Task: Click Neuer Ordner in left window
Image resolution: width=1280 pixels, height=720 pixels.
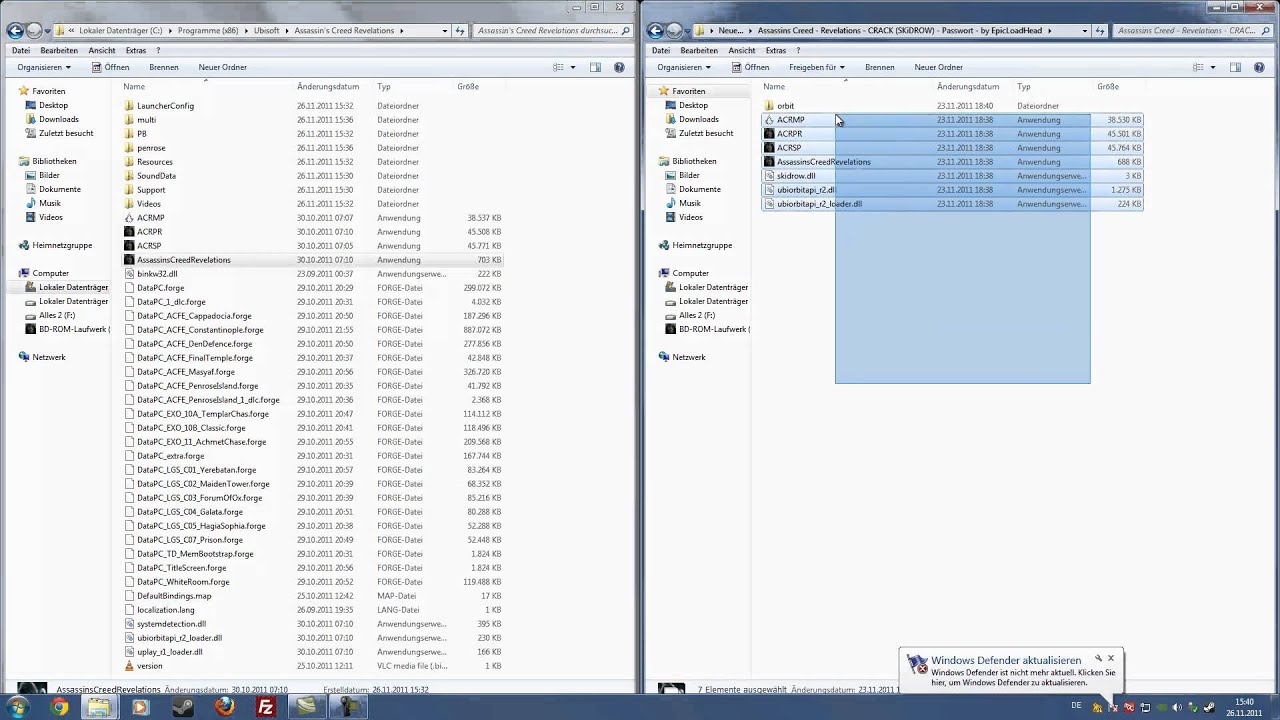Action: [223, 67]
